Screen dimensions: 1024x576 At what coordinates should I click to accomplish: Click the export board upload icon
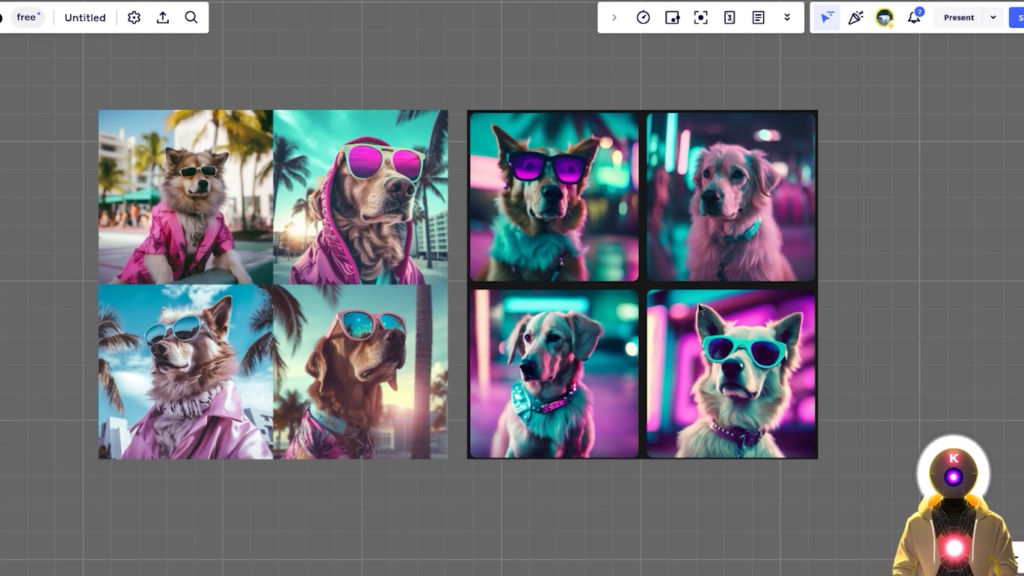tap(163, 17)
